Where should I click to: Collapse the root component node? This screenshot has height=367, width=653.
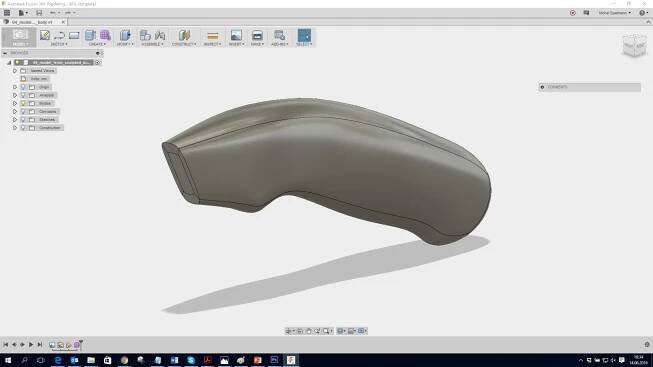tap(9, 62)
